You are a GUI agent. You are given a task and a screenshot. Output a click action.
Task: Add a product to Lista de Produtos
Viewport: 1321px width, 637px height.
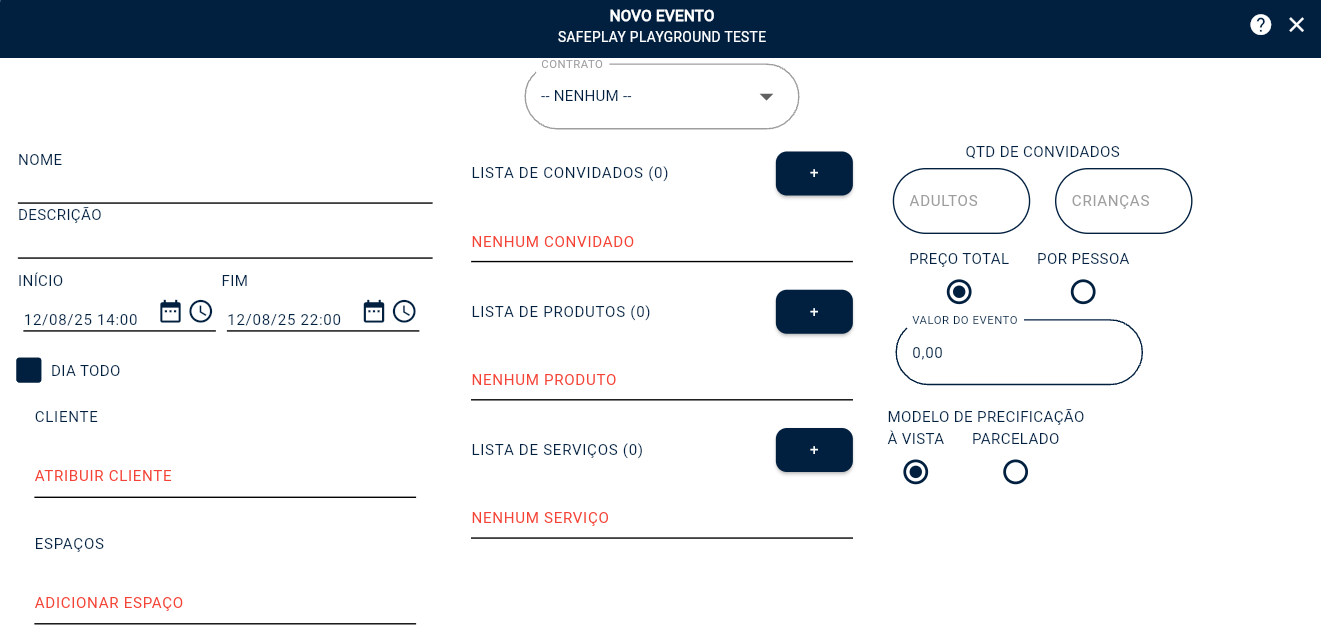[x=814, y=312]
